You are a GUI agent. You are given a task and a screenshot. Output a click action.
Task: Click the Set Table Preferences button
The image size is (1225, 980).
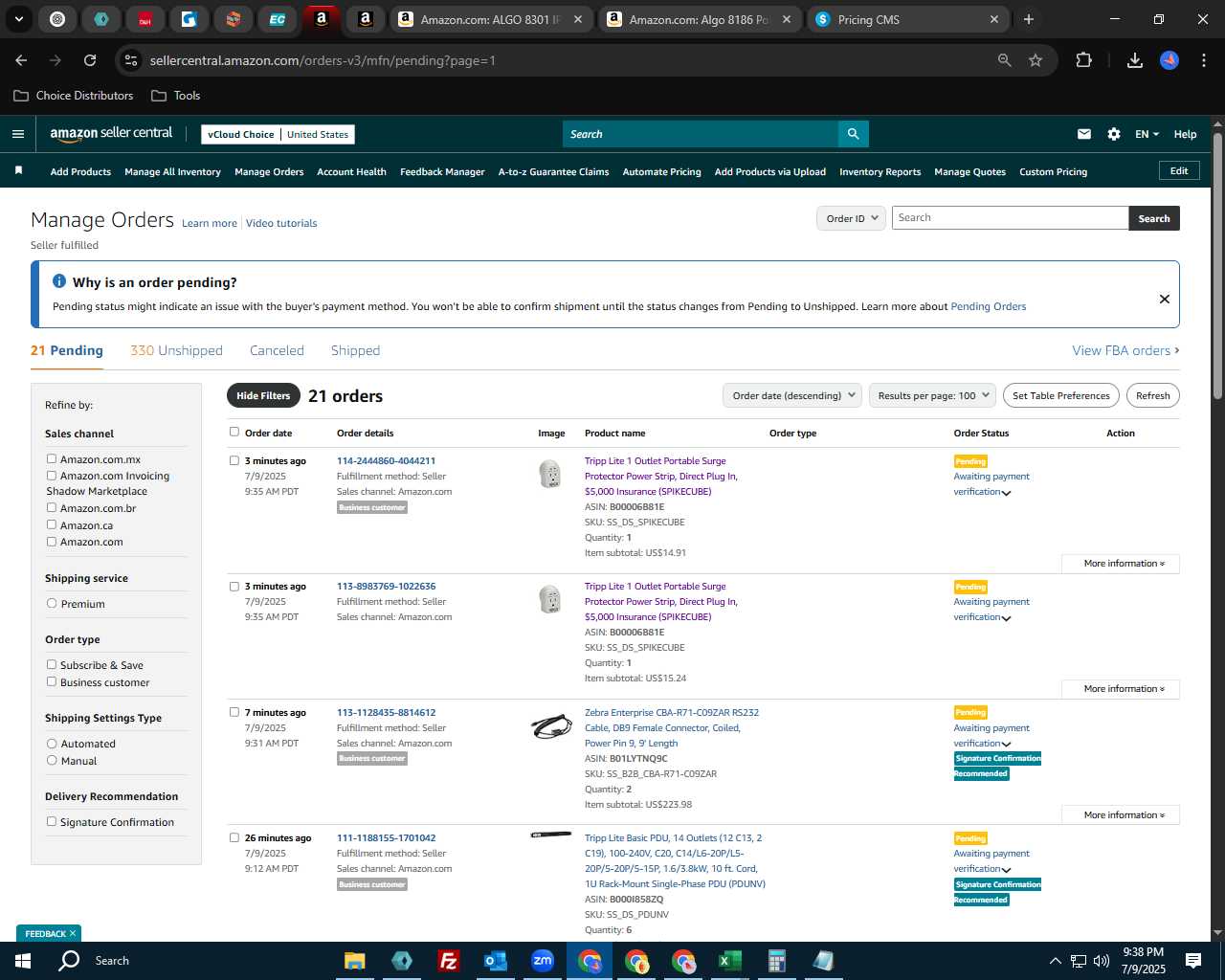[1060, 395]
